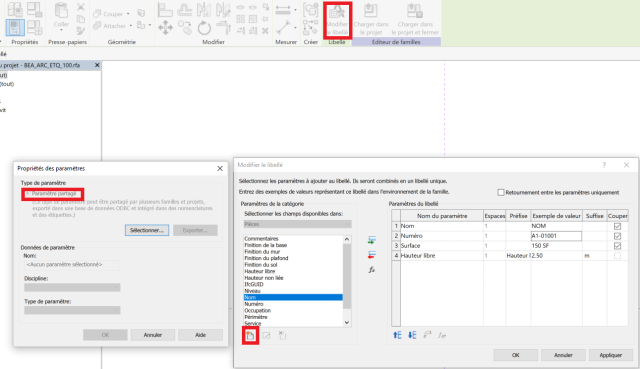Click Aide in Propriétés des paramètres dialog
The width and height of the screenshot is (640, 369).
click(200, 335)
